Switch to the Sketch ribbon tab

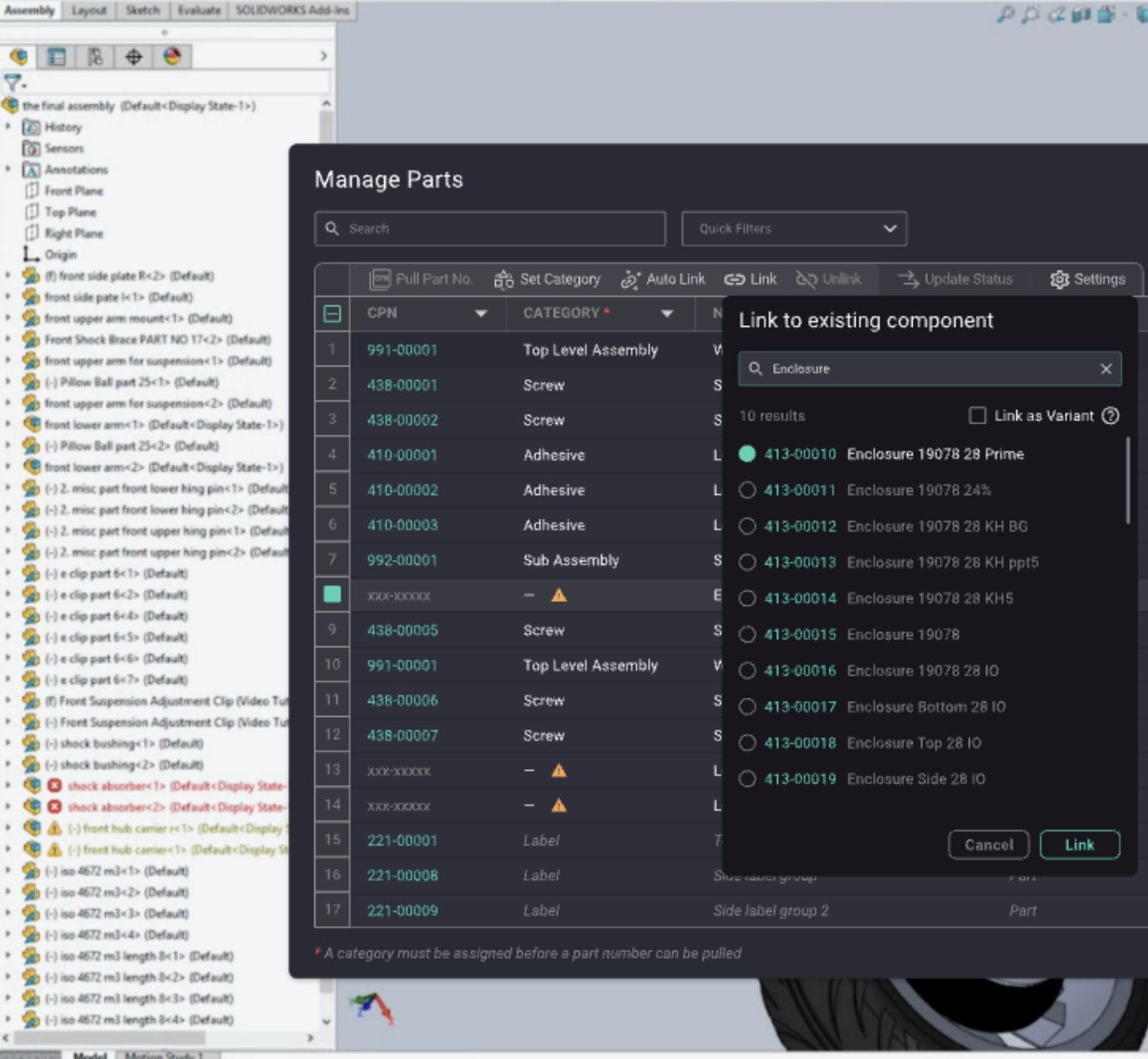tap(143, 10)
